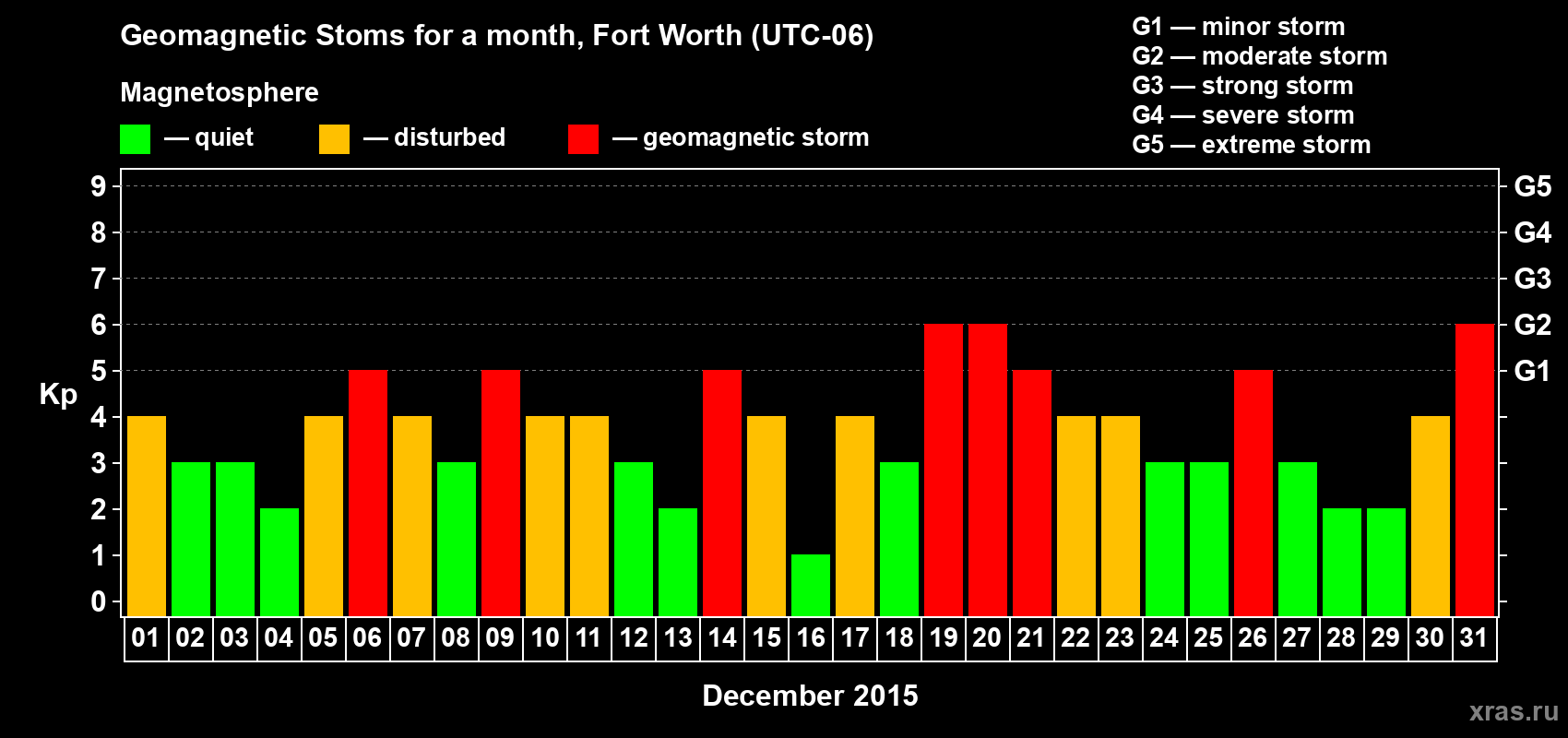Click the orange bar for day 30

tap(1431, 516)
